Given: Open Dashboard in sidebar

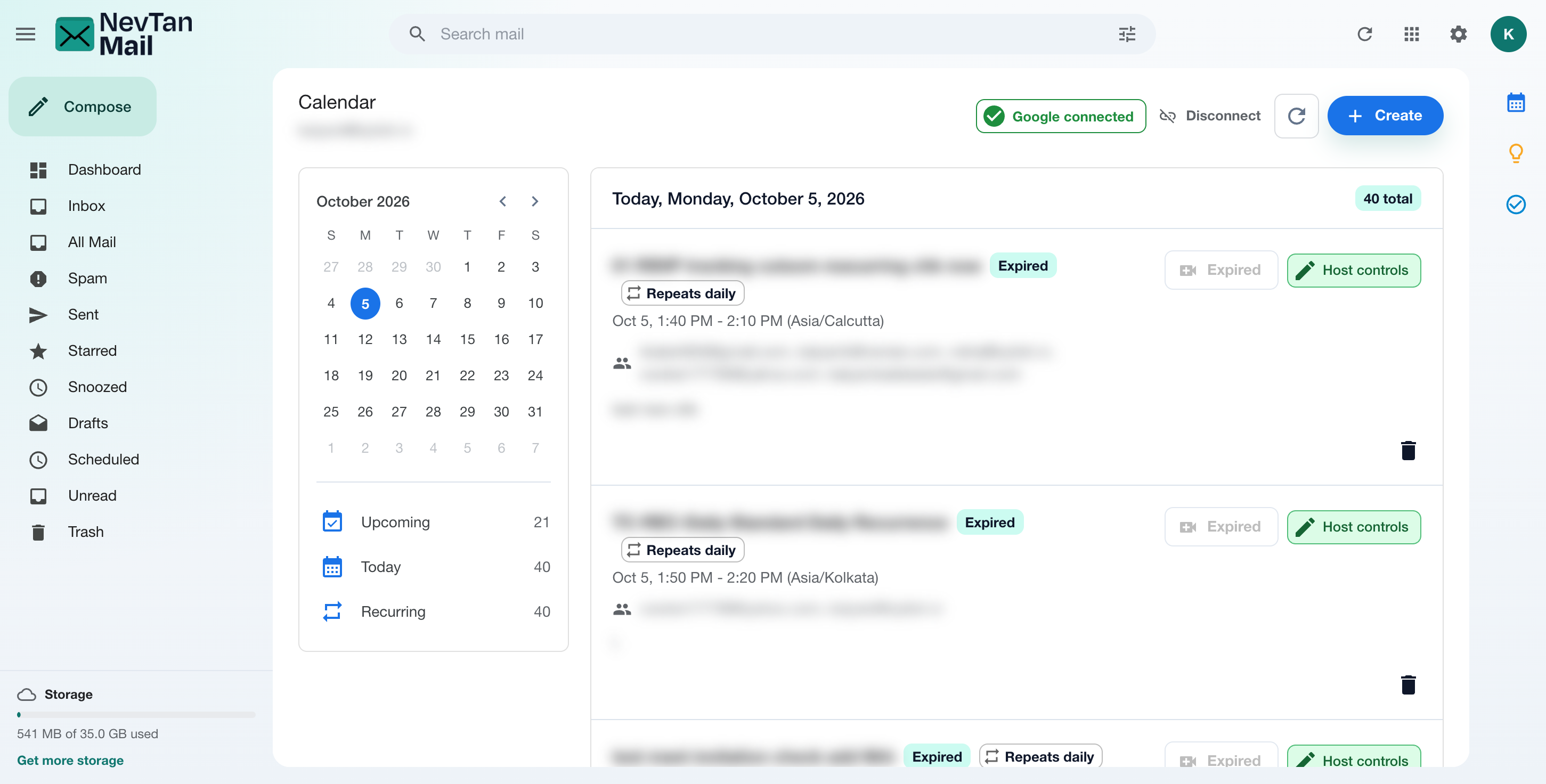Looking at the screenshot, I should tap(104, 170).
